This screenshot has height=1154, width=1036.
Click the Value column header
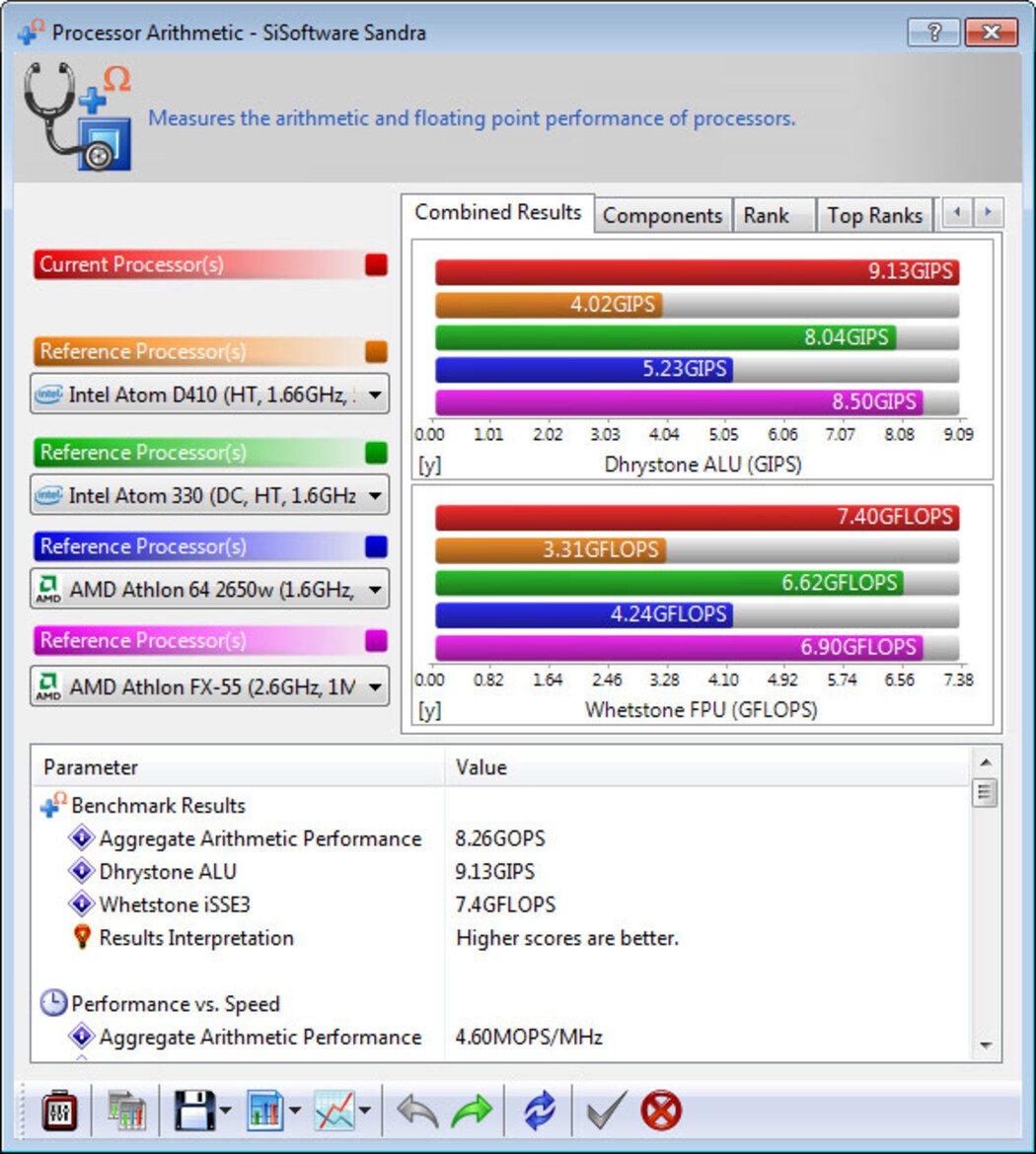click(706, 767)
